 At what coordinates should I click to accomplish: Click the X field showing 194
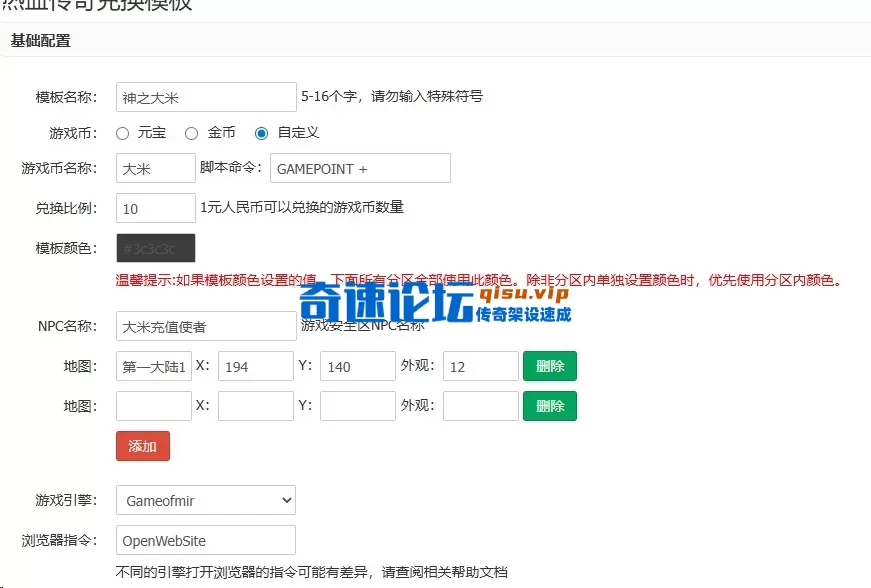(256, 366)
